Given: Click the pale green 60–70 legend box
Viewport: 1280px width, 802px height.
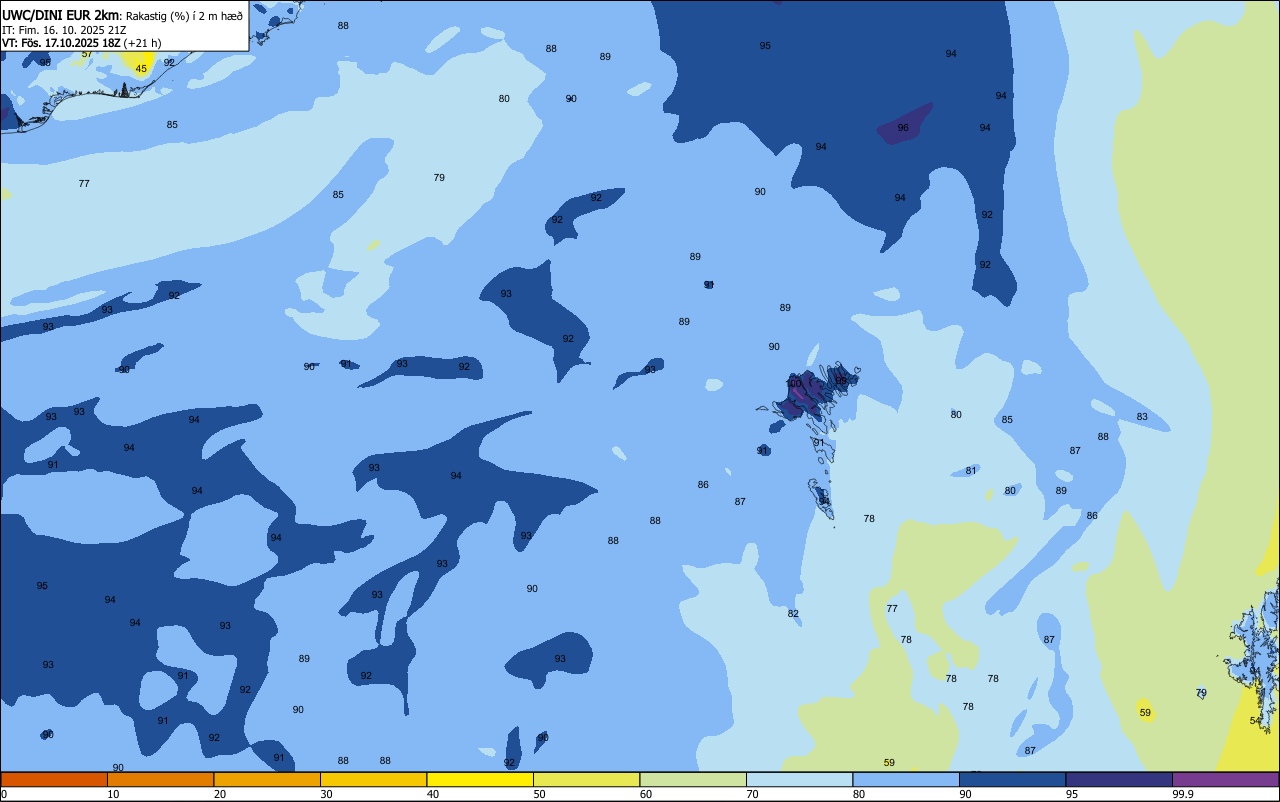Looking at the screenshot, I should [x=693, y=779].
